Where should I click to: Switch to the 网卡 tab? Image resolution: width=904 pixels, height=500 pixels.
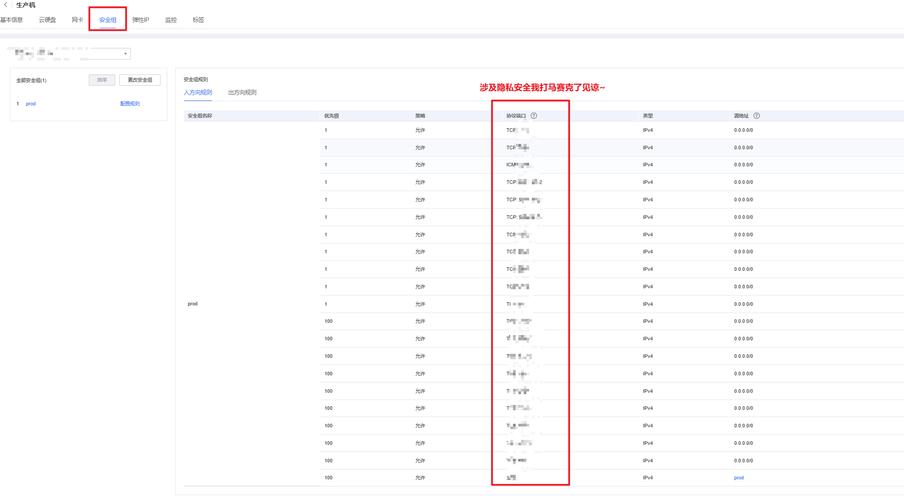77,20
